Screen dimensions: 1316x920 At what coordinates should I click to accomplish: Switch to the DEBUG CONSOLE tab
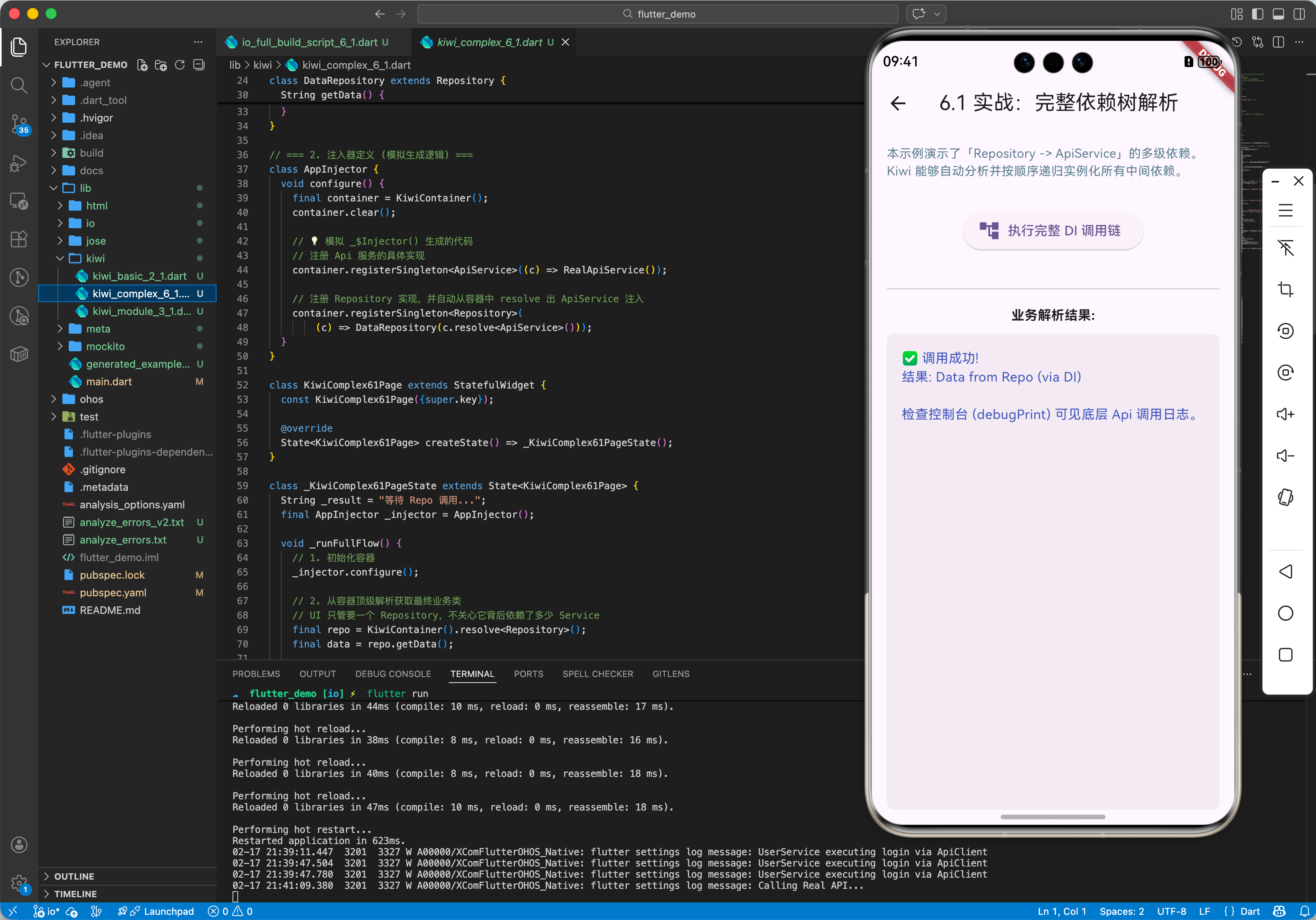point(393,673)
